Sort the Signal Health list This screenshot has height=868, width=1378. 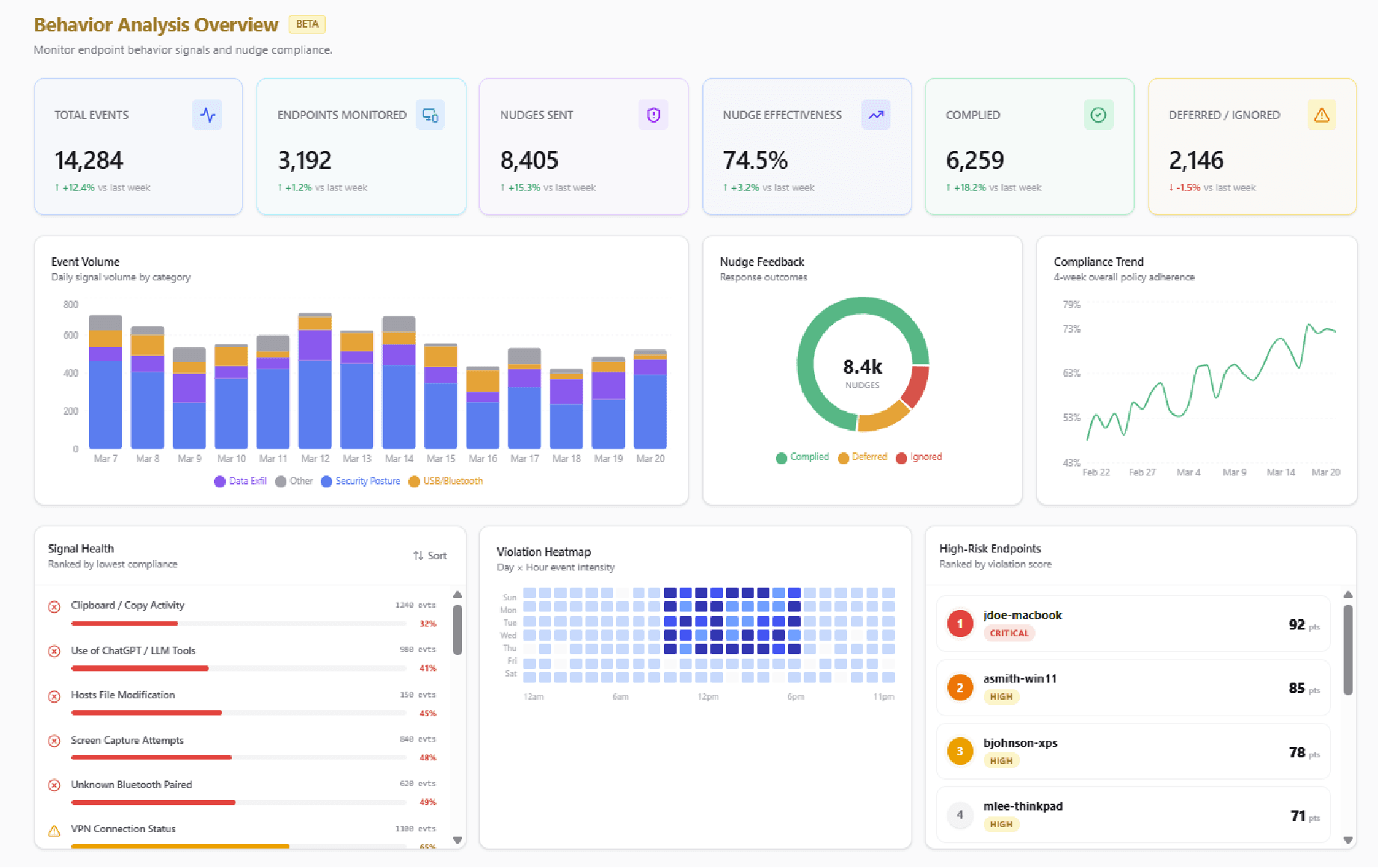click(430, 555)
